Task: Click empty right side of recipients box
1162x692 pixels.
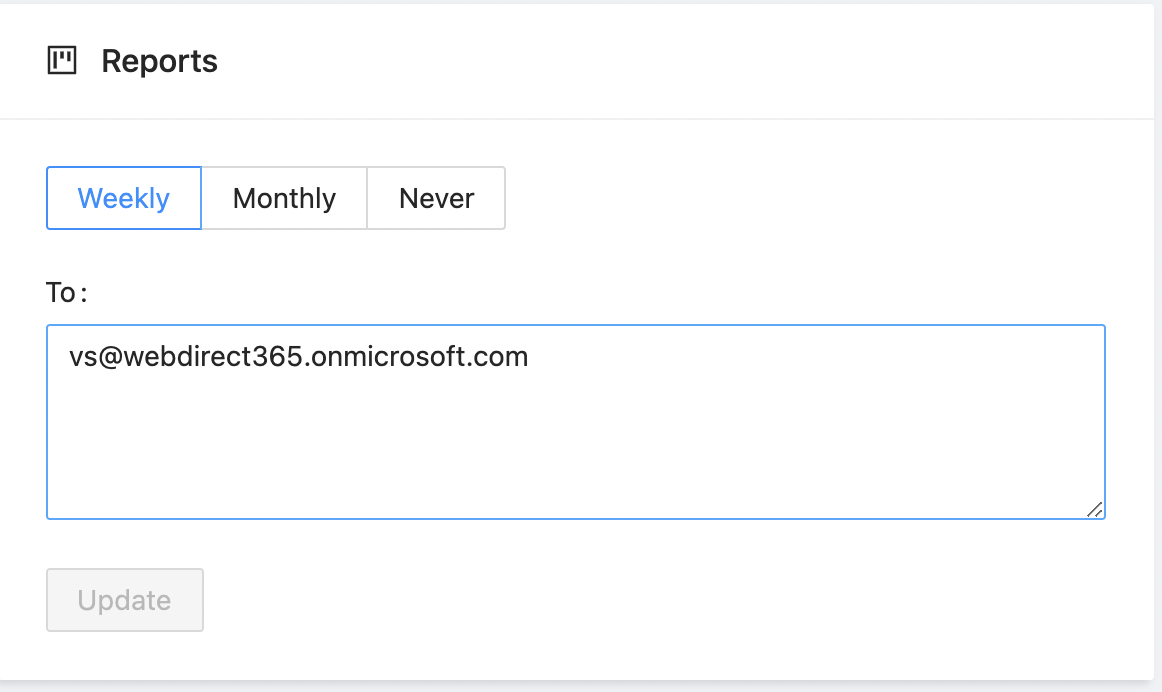Action: [900, 400]
